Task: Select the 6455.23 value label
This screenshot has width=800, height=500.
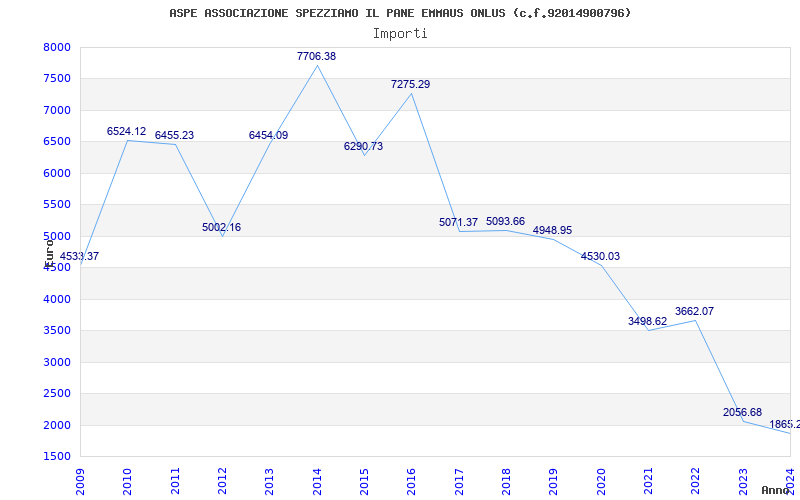Action: (174, 135)
